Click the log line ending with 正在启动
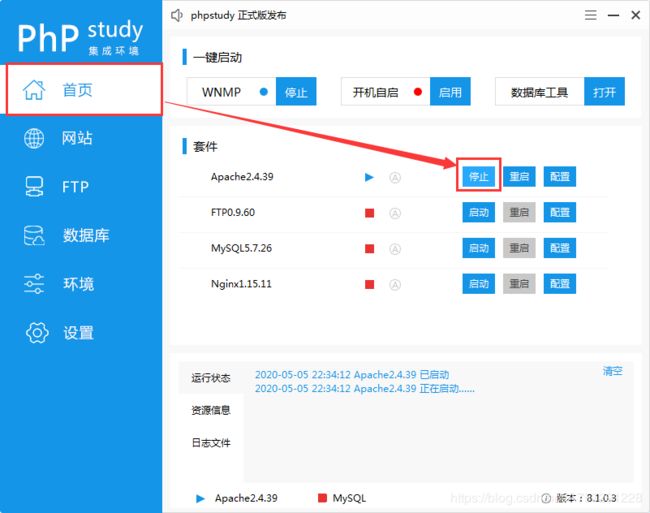 point(365,389)
